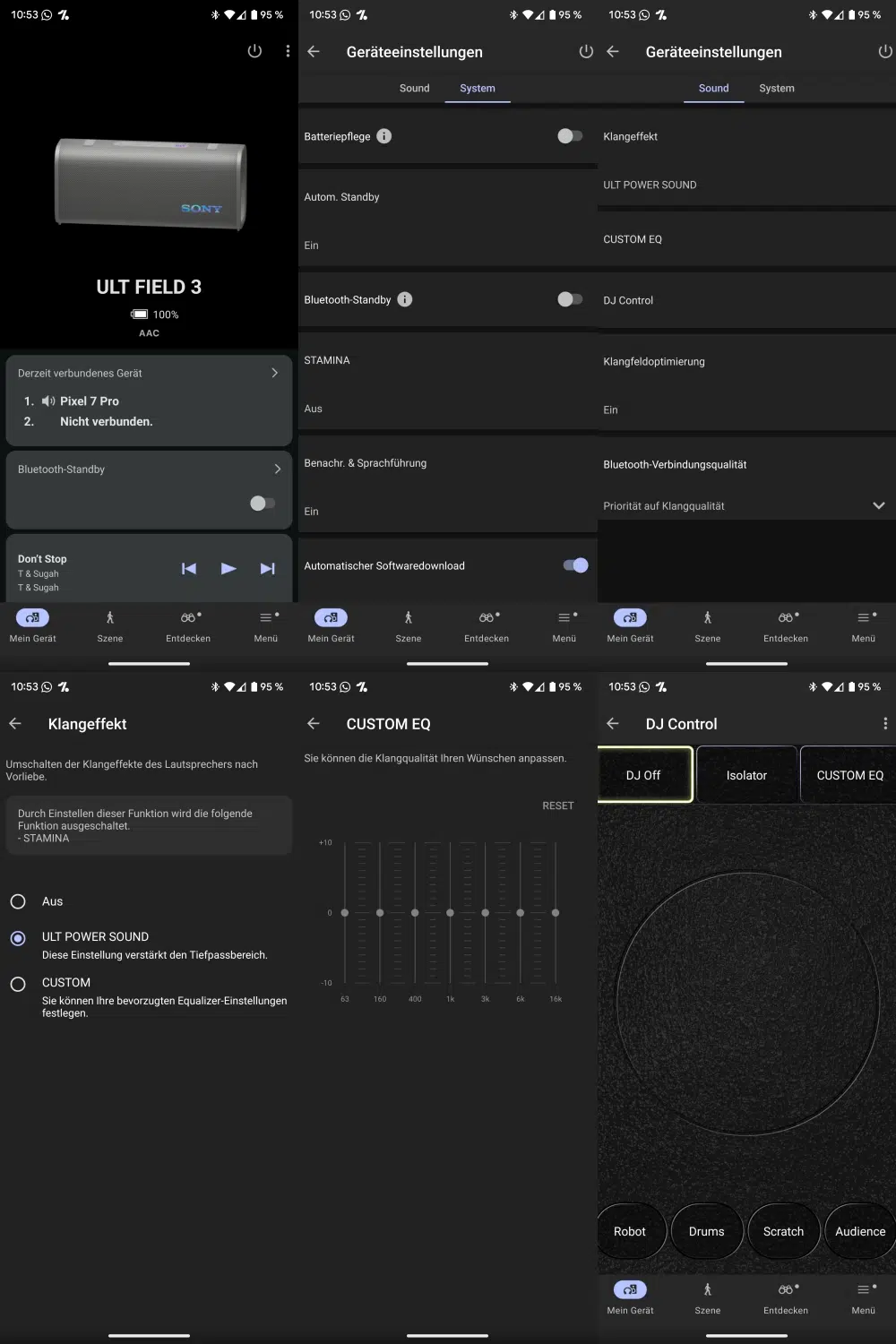Open Szene on the System settings screen
The height and width of the screenshot is (1344, 896).
tap(409, 625)
